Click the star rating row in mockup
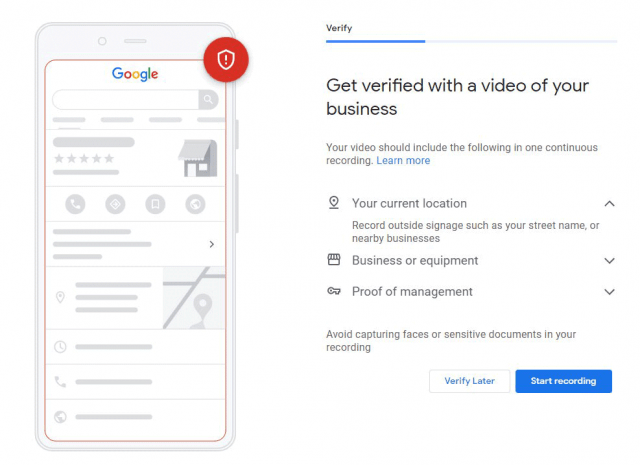This screenshot has width=640, height=465. 84,158
